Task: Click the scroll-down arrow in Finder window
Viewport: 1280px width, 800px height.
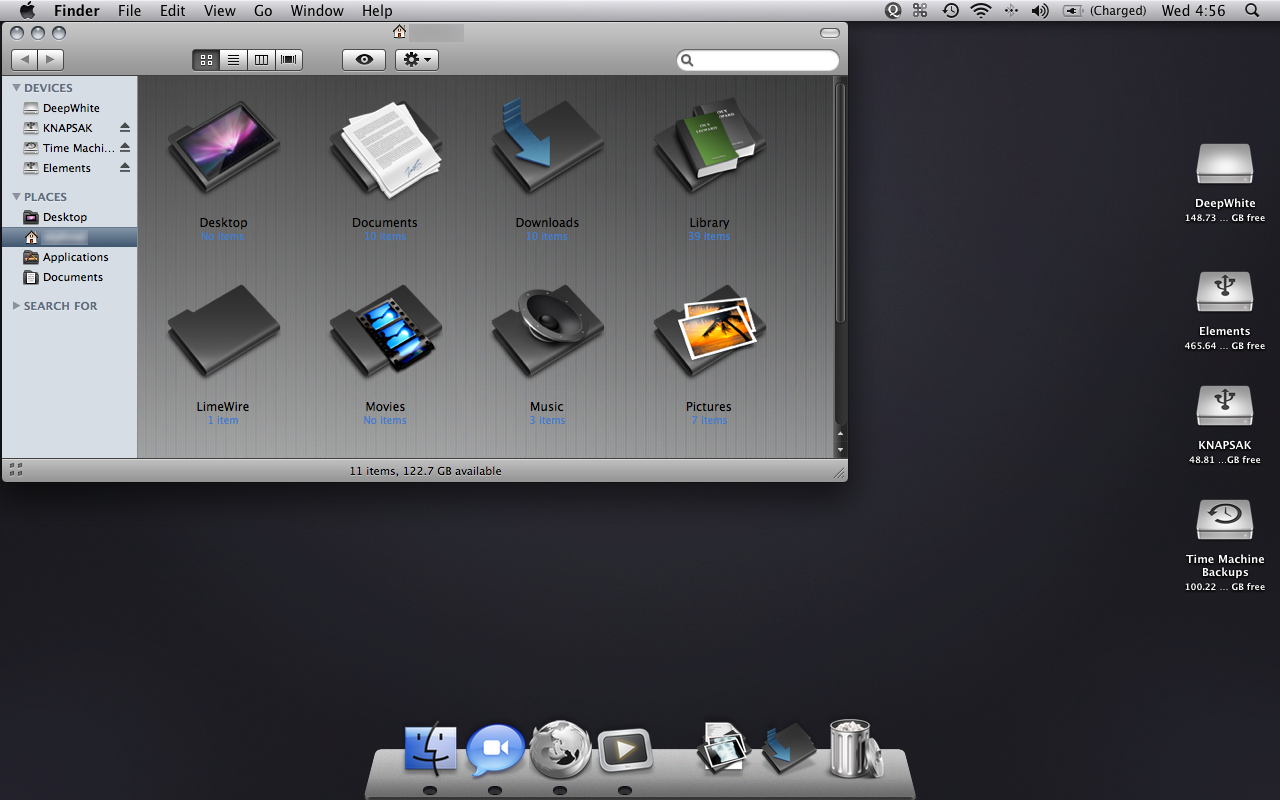Action: [x=840, y=448]
